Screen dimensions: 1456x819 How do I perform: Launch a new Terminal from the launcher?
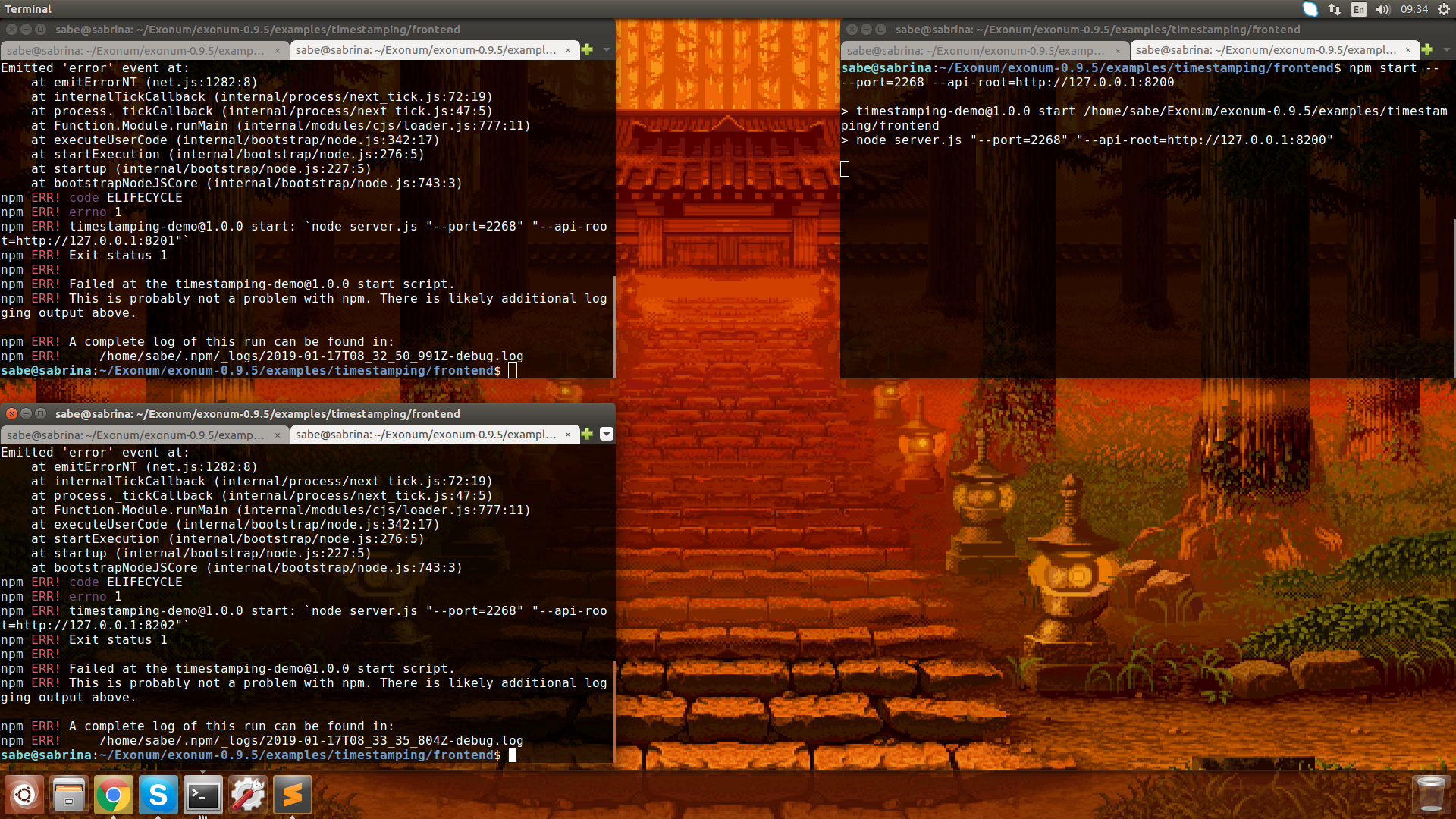tap(202, 794)
